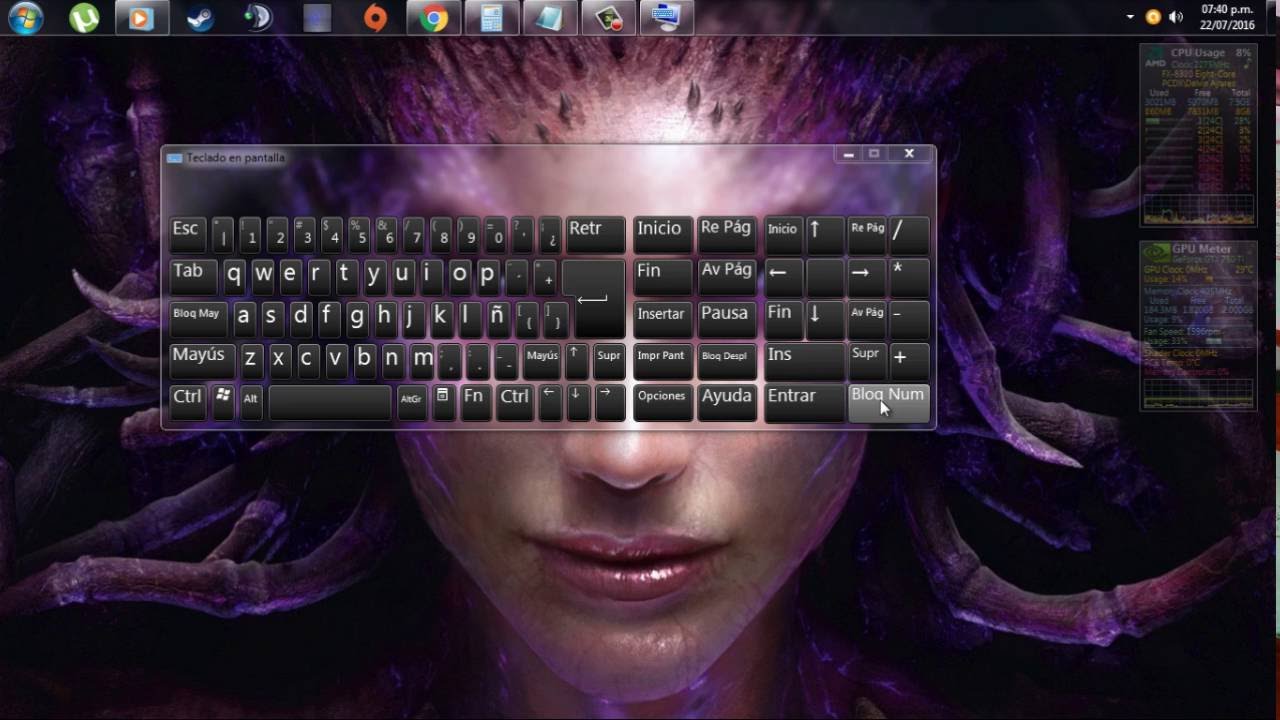The image size is (1280, 720).
Task: Click the numpad plus key
Action: 908,360
